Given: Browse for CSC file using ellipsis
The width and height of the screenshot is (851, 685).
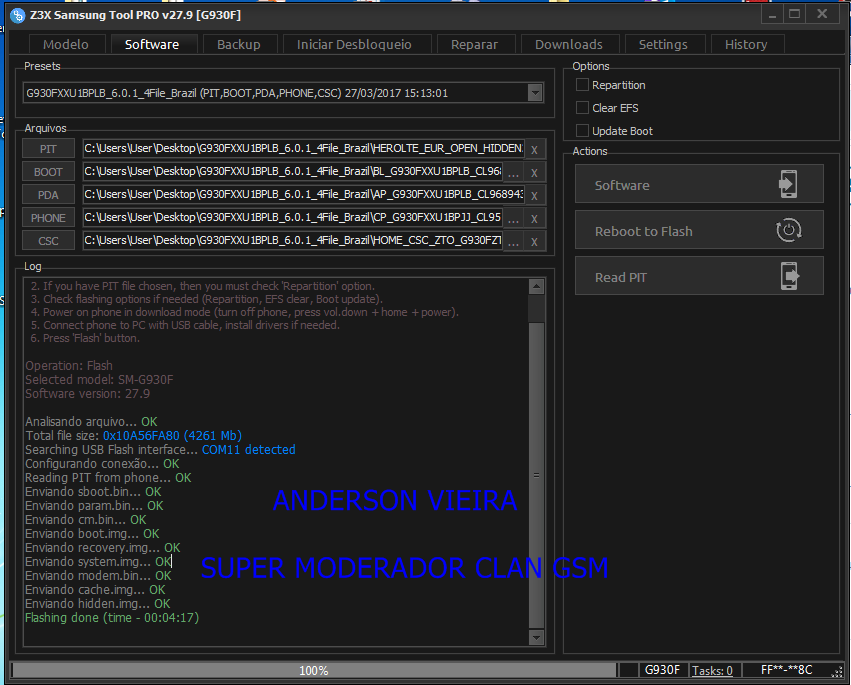Looking at the screenshot, I should pos(513,241).
